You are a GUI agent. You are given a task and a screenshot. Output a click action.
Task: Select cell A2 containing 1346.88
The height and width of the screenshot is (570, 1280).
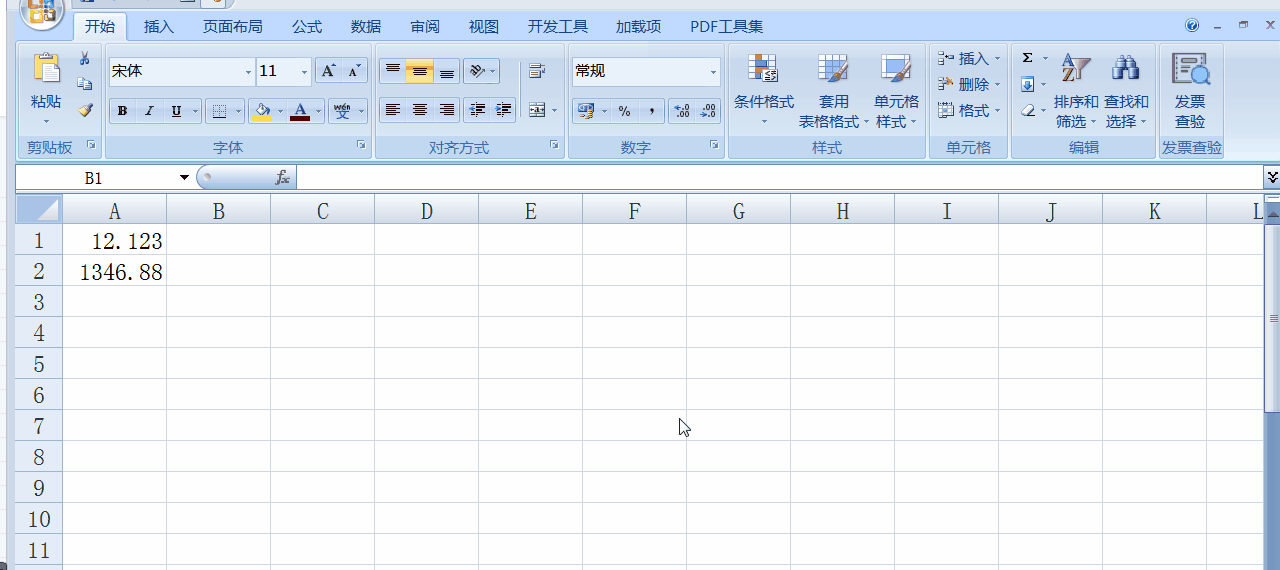click(114, 272)
